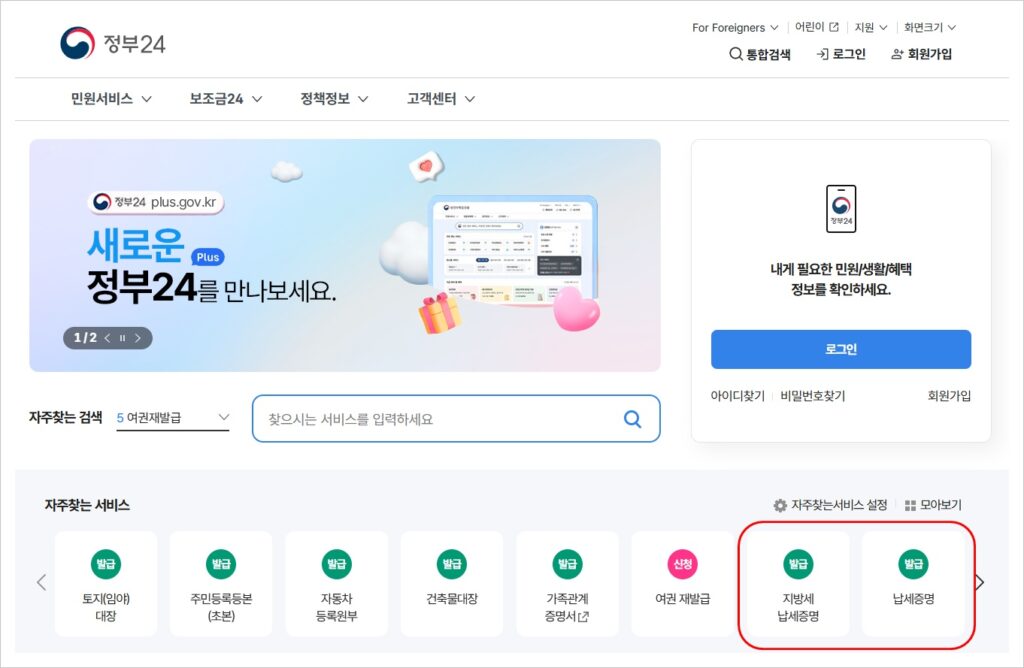This screenshot has width=1024, height=668.
Task: Open 자동차 등록원부 service card
Action: [x=336, y=583]
